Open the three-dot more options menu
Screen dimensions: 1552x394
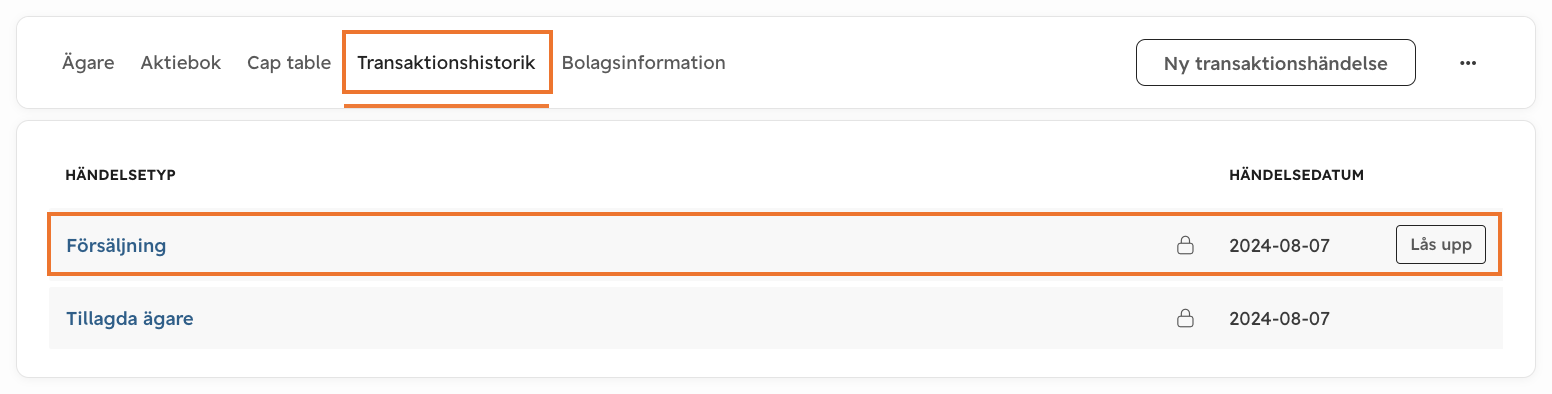[1468, 63]
